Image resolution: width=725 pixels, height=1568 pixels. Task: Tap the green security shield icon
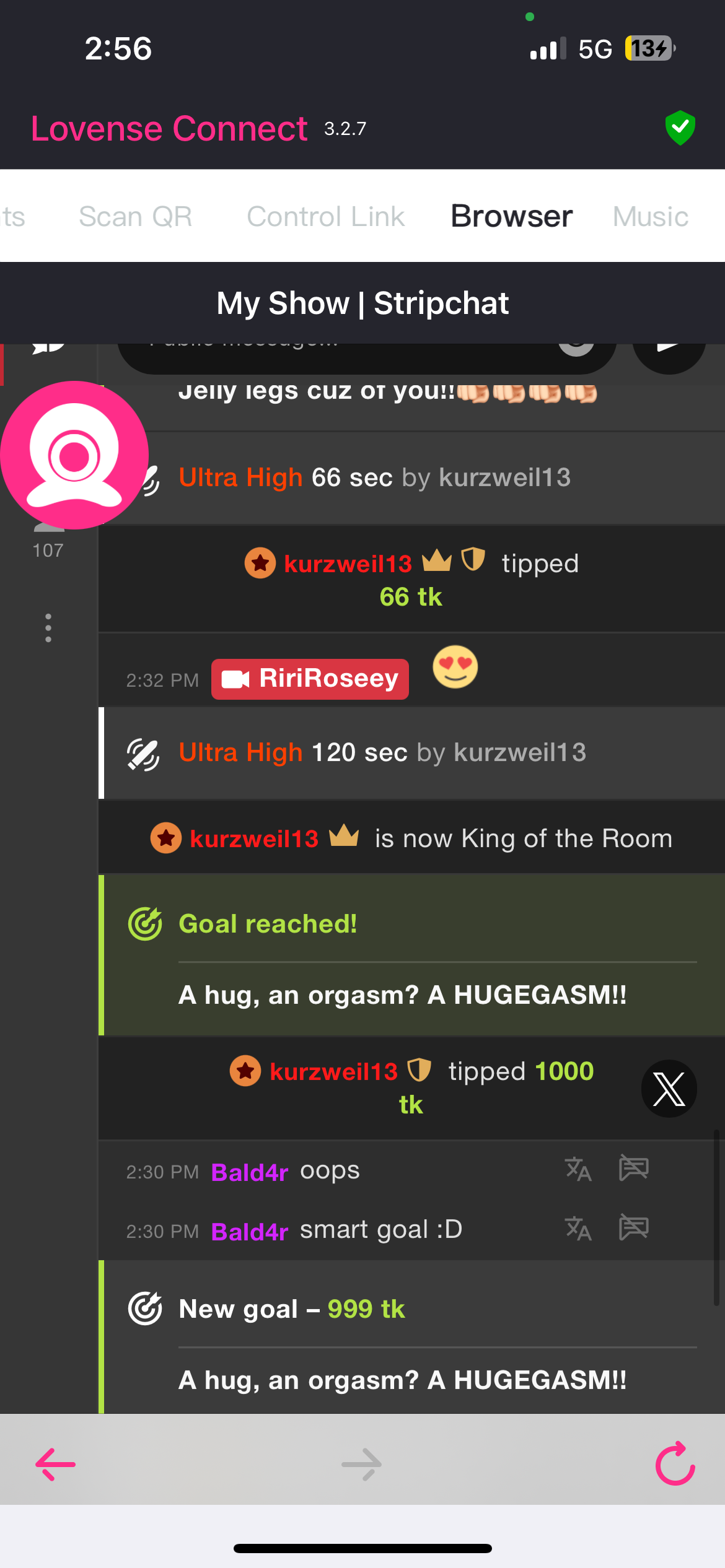680,128
